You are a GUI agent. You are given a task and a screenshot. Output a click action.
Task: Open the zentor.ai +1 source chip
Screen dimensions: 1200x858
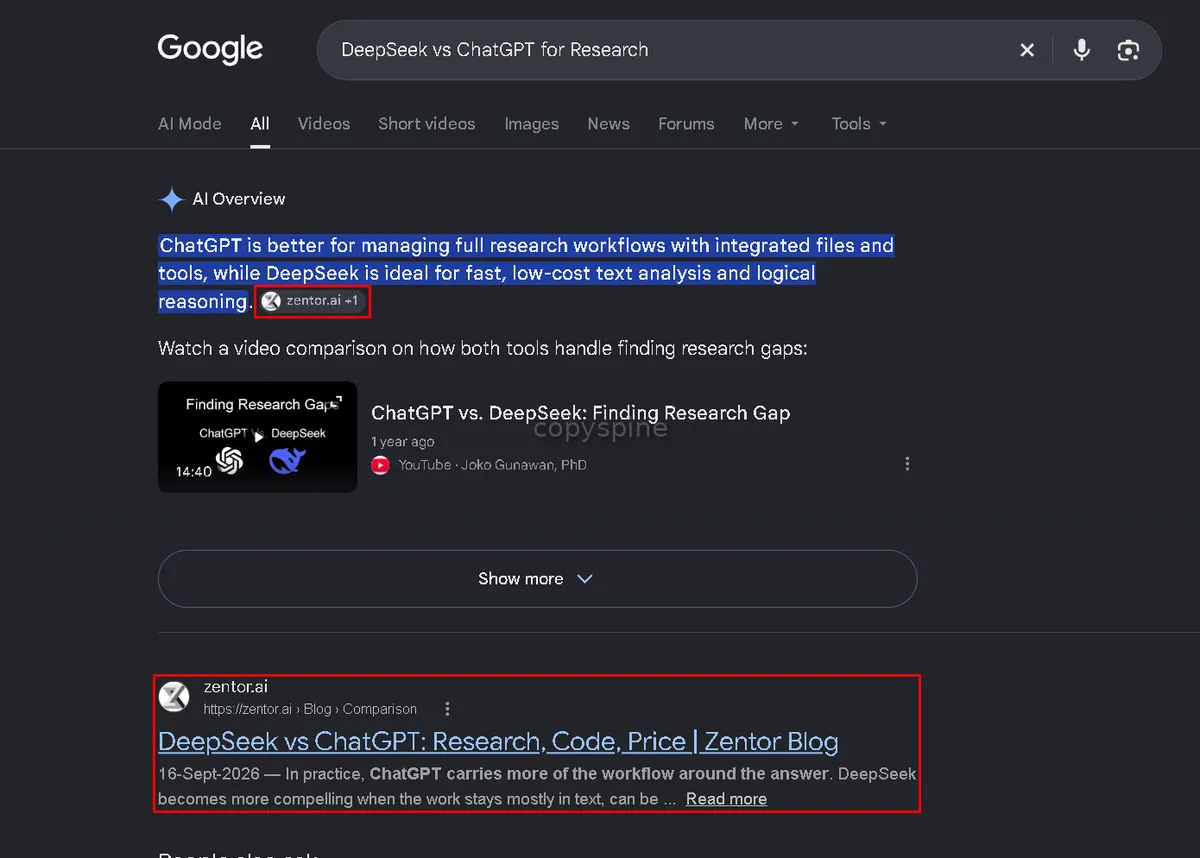pyautogui.click(x=313, y=301)
